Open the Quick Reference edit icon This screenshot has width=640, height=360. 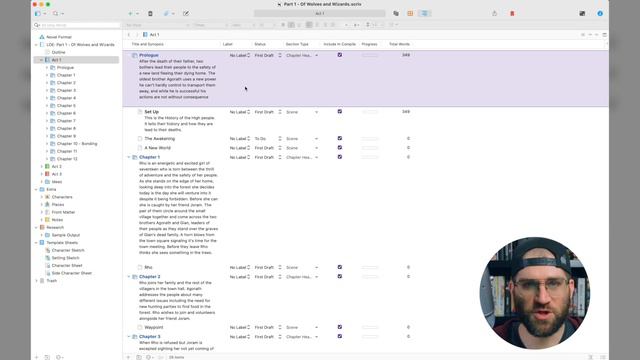pos(186,13)
